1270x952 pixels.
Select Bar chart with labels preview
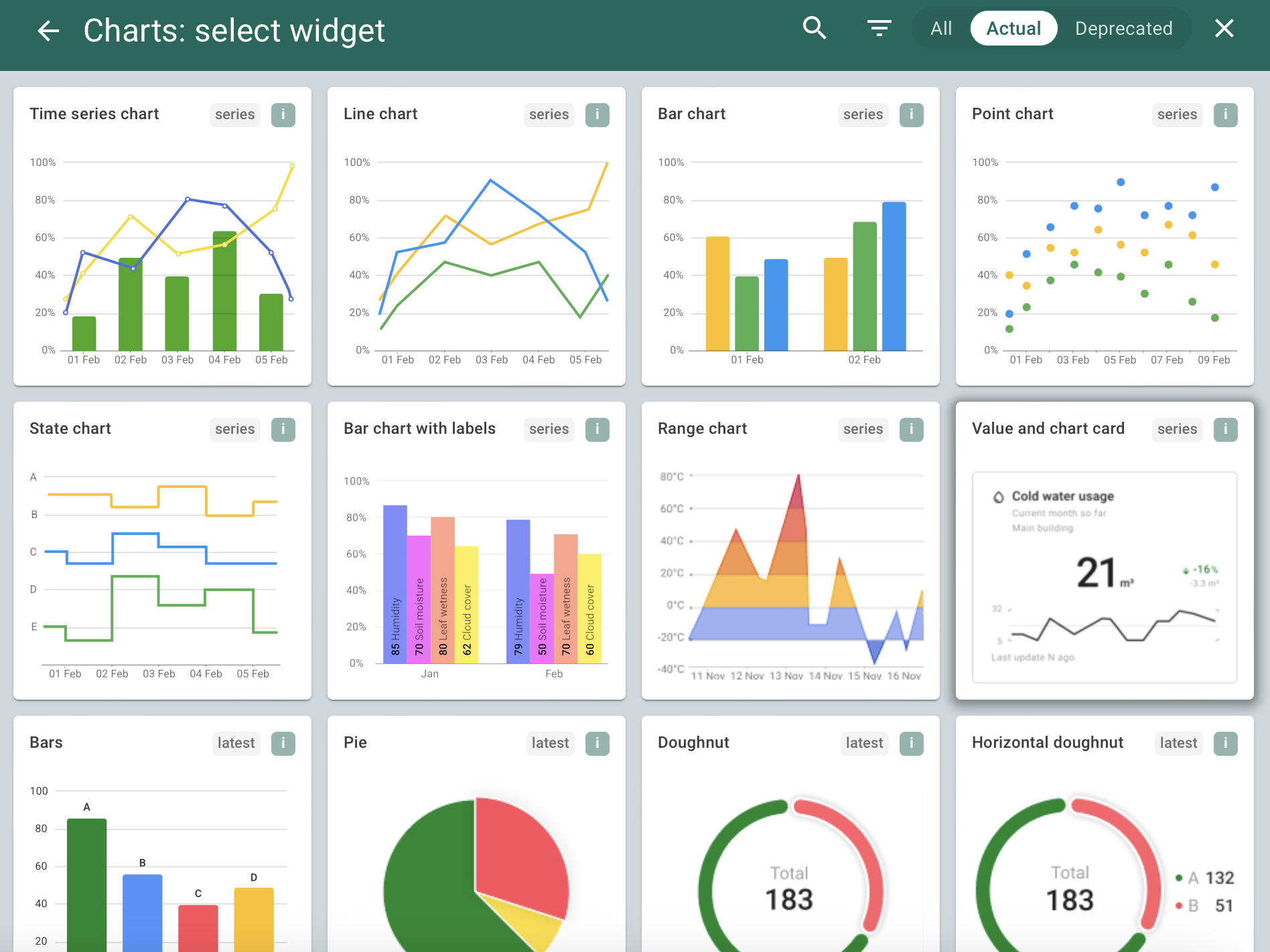(476, 576)
